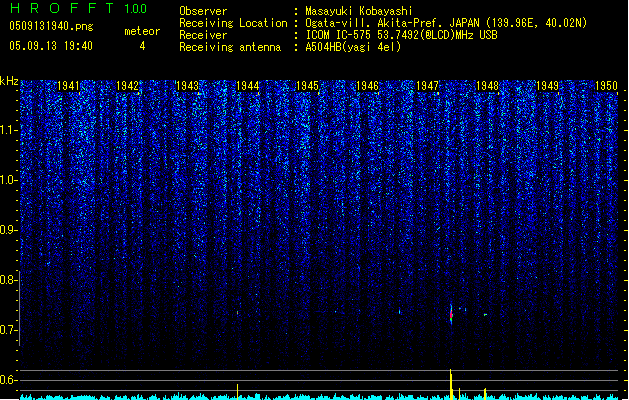
Task: Click observer name Masayuki Kobayashi
Action: click(x=359, y=11)
